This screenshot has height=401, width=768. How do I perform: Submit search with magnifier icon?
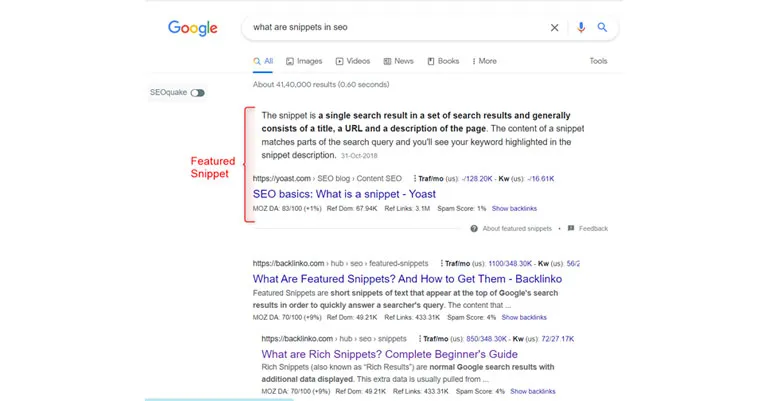click(x=602, y=27)
